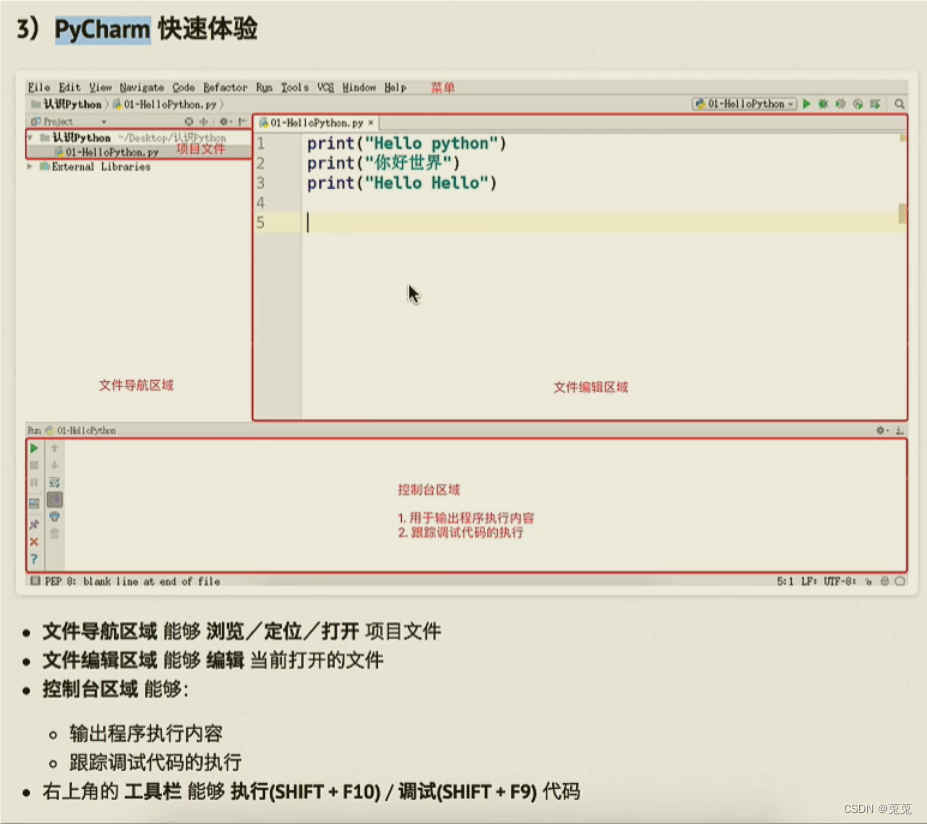Open the 01-HelloPython run configuration dropdown
Screen dimensions: 927x824
pos(745,104)
